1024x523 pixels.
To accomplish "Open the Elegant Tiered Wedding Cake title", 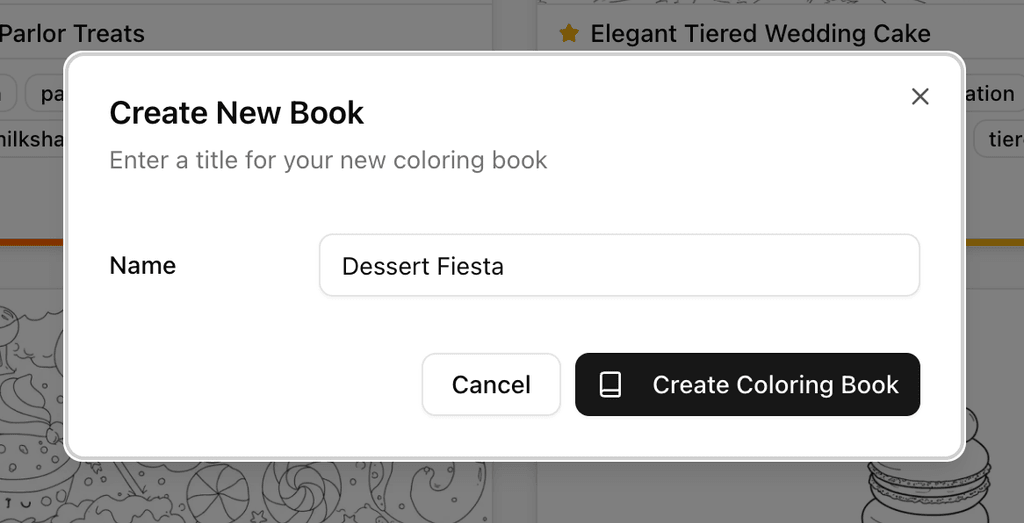I will coord(760,34).
